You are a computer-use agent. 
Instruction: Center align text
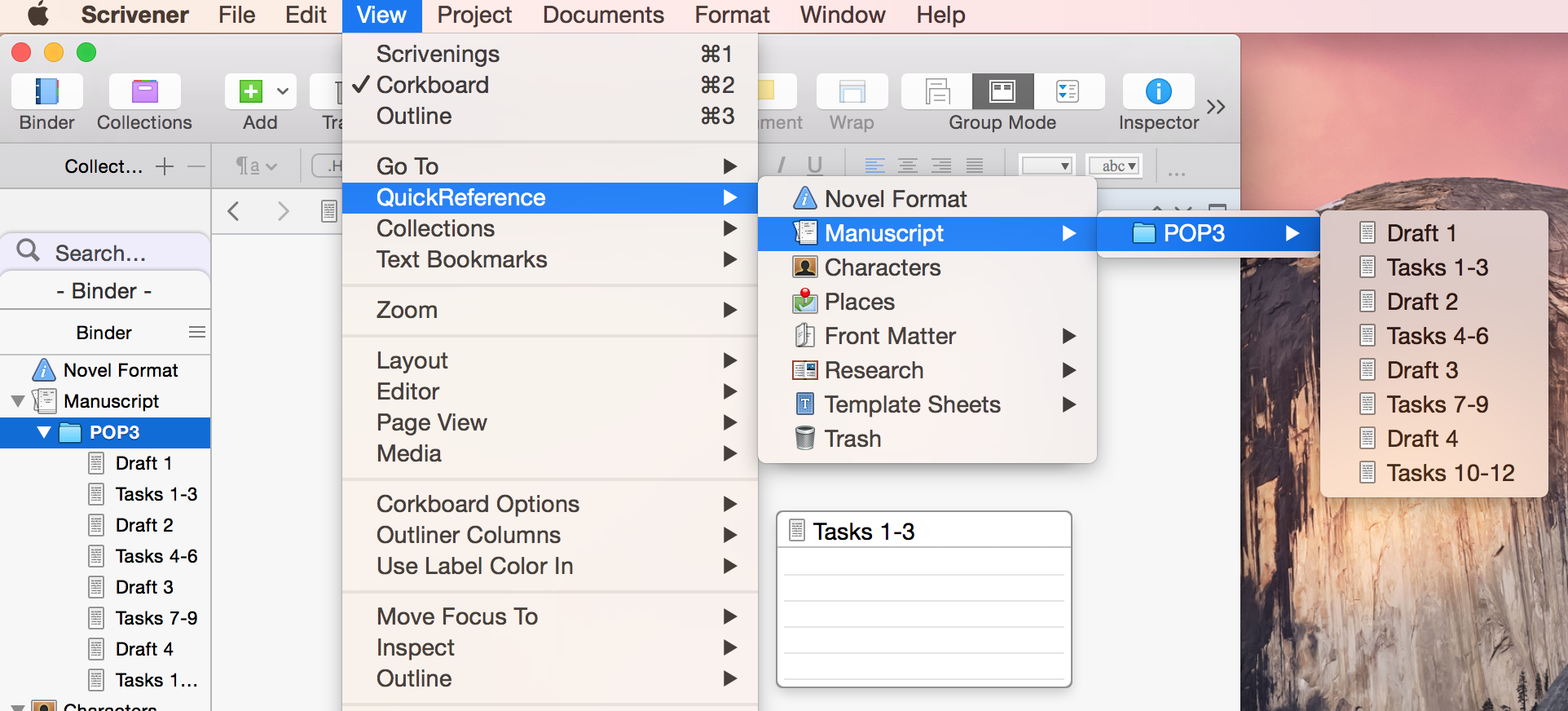(x=908, y=166)
